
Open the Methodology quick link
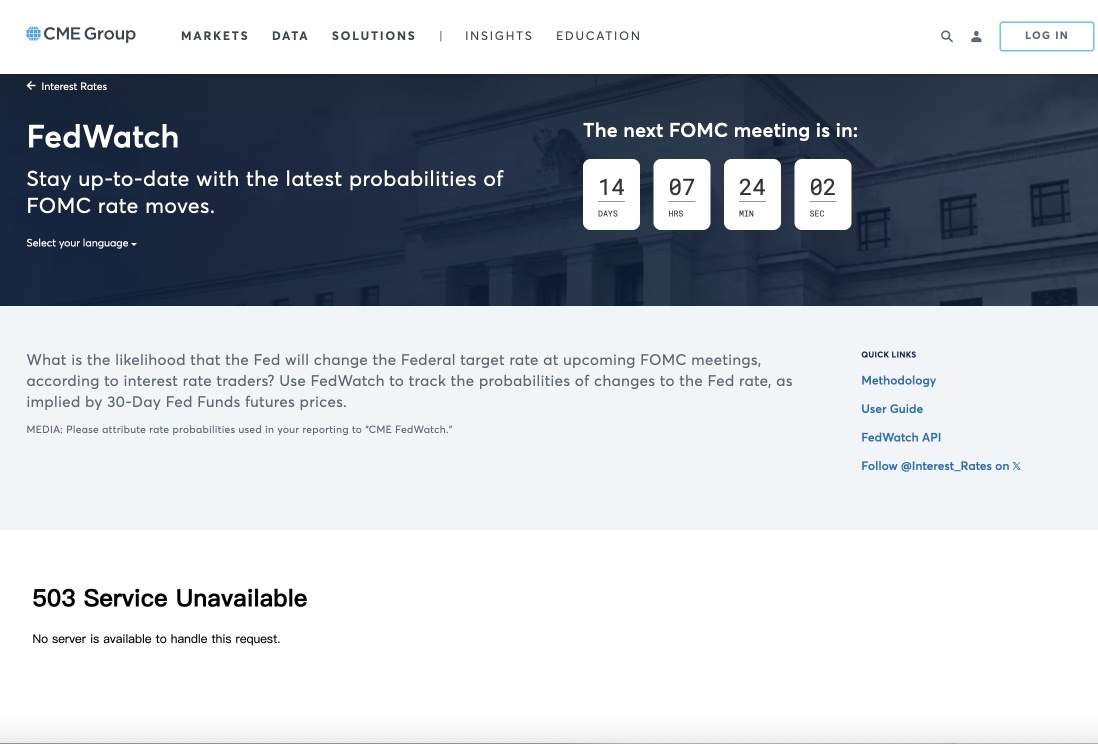pyautogui.click(x=898, y=381)
